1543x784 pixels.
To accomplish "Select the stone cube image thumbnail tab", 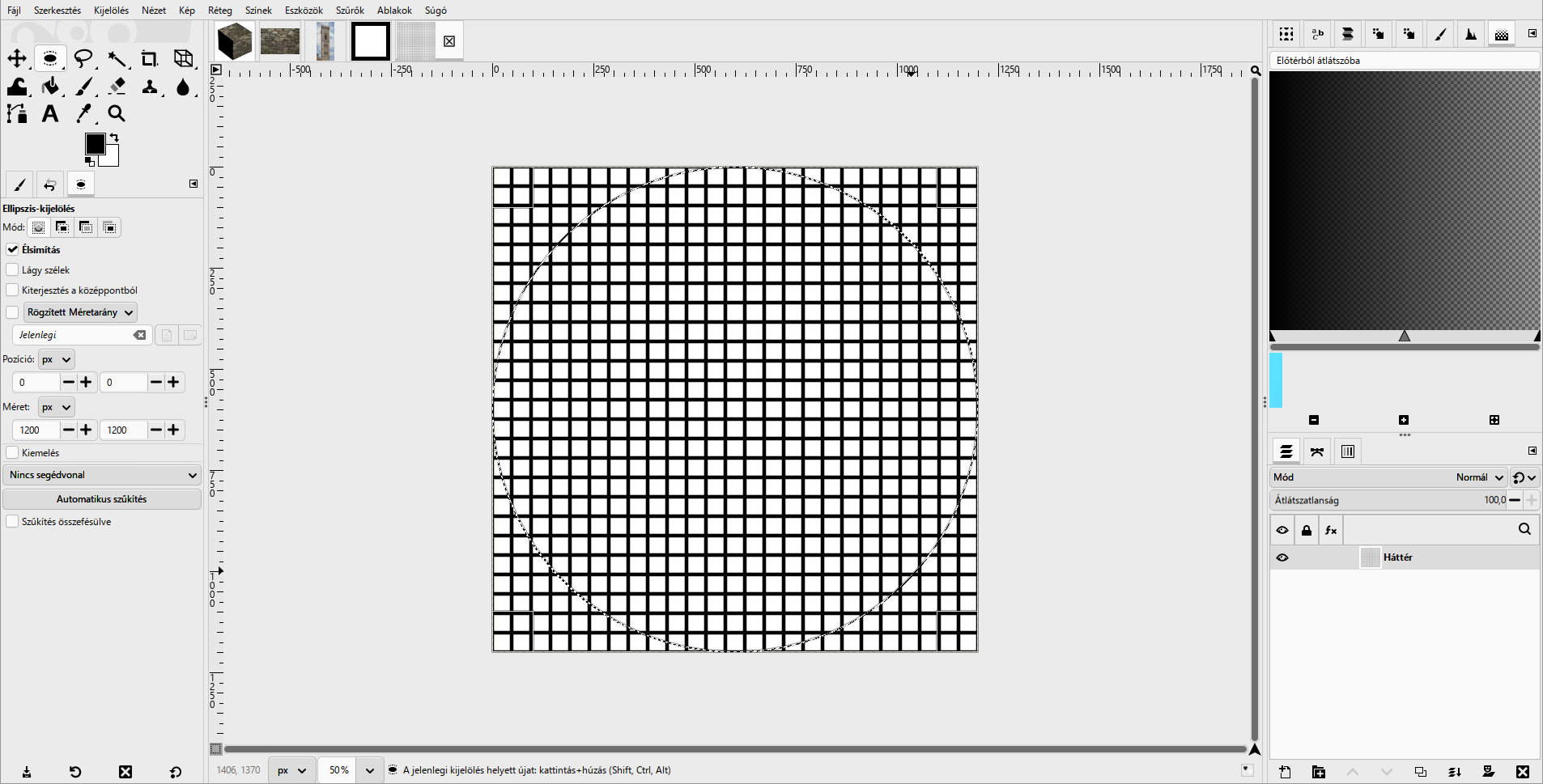I will pyautogui.click(x=235, y=41).
